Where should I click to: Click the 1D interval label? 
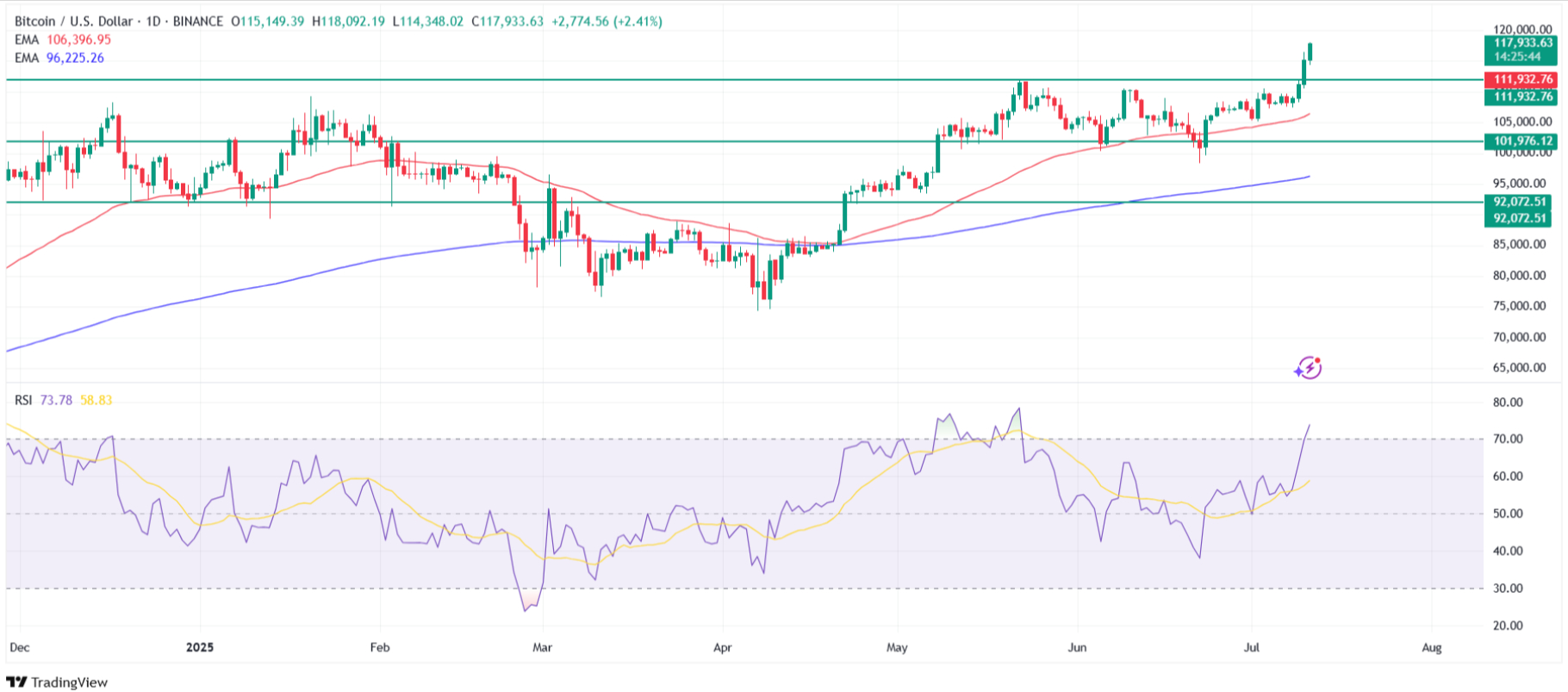[x=153, y=21]
